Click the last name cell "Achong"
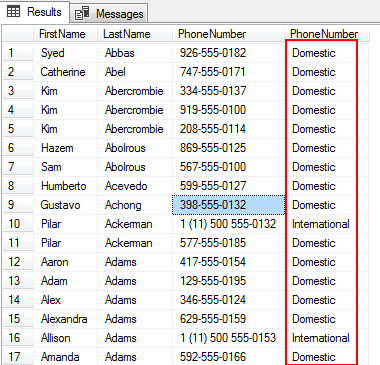Viewport: 380px width, 365px height. click(135, 205)
